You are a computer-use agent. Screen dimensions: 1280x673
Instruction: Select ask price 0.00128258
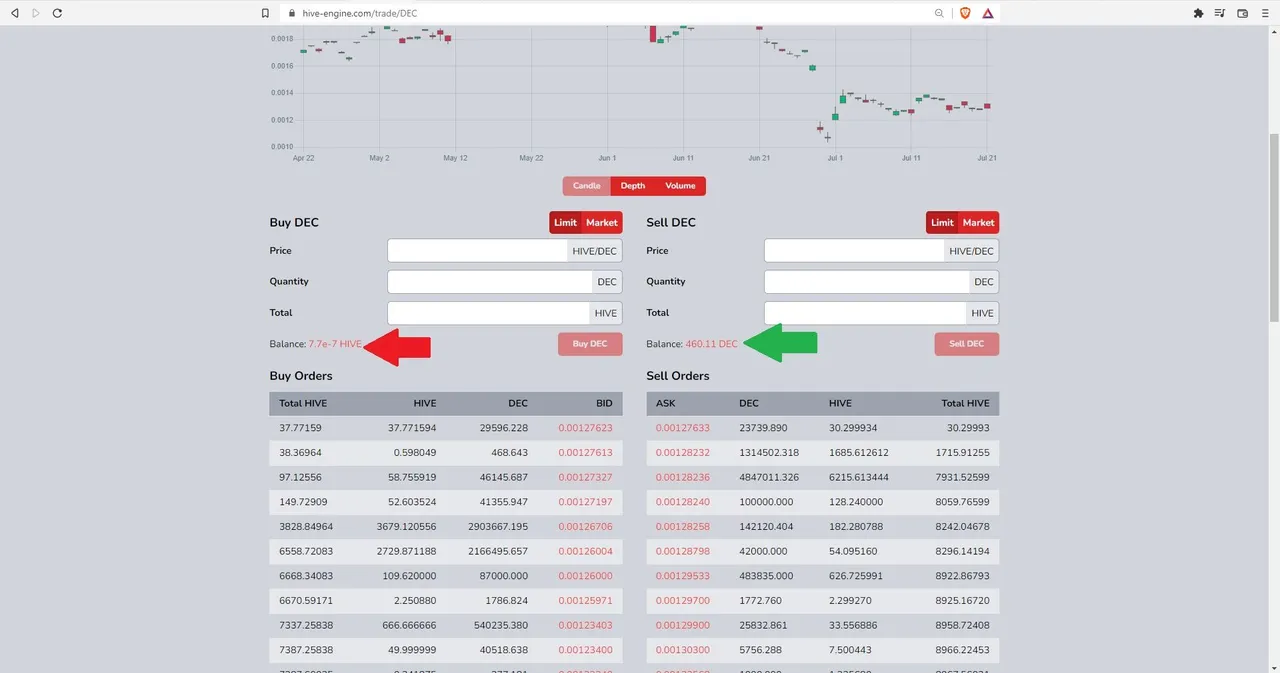pos(683,526)
